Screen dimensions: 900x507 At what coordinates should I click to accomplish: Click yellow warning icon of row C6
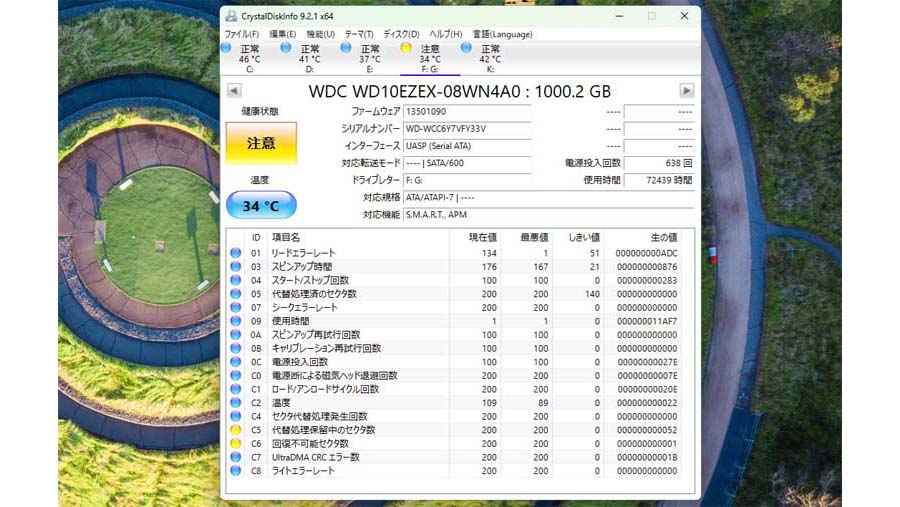[x=235, y=443]
